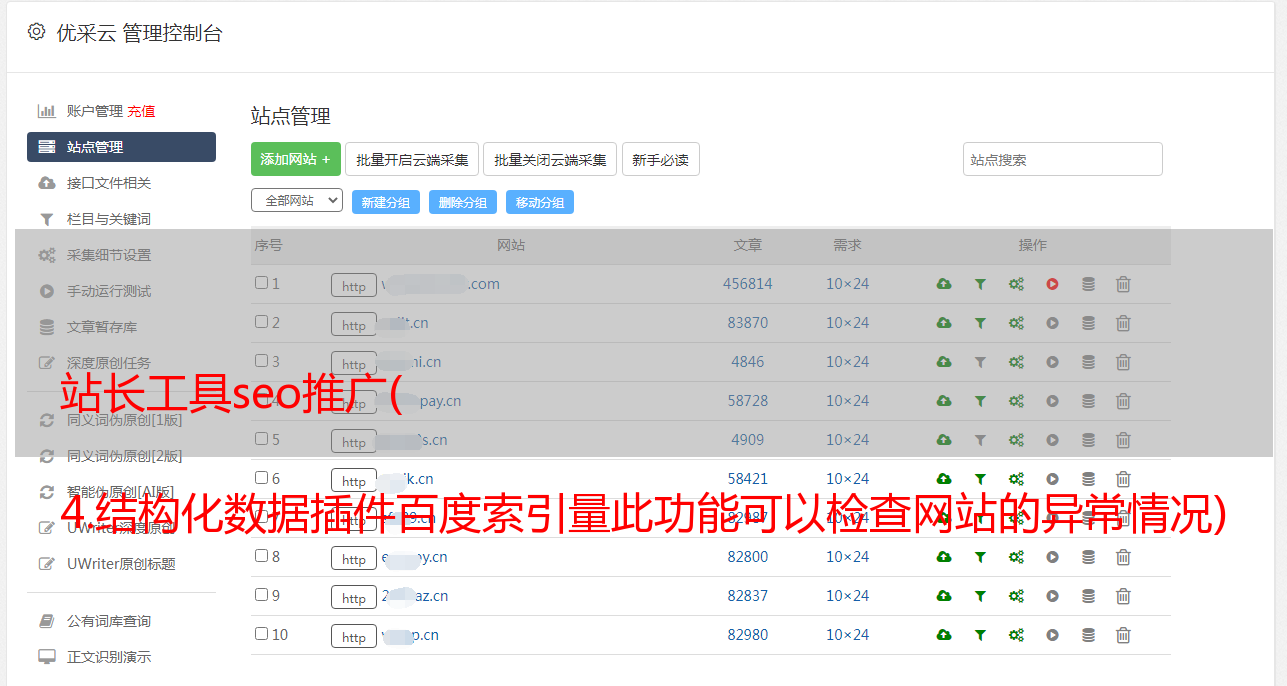The width and height of the screenshot is (1287, 686).
Task: Click play icon in row 9
Action: click(x=1052, y=596)
